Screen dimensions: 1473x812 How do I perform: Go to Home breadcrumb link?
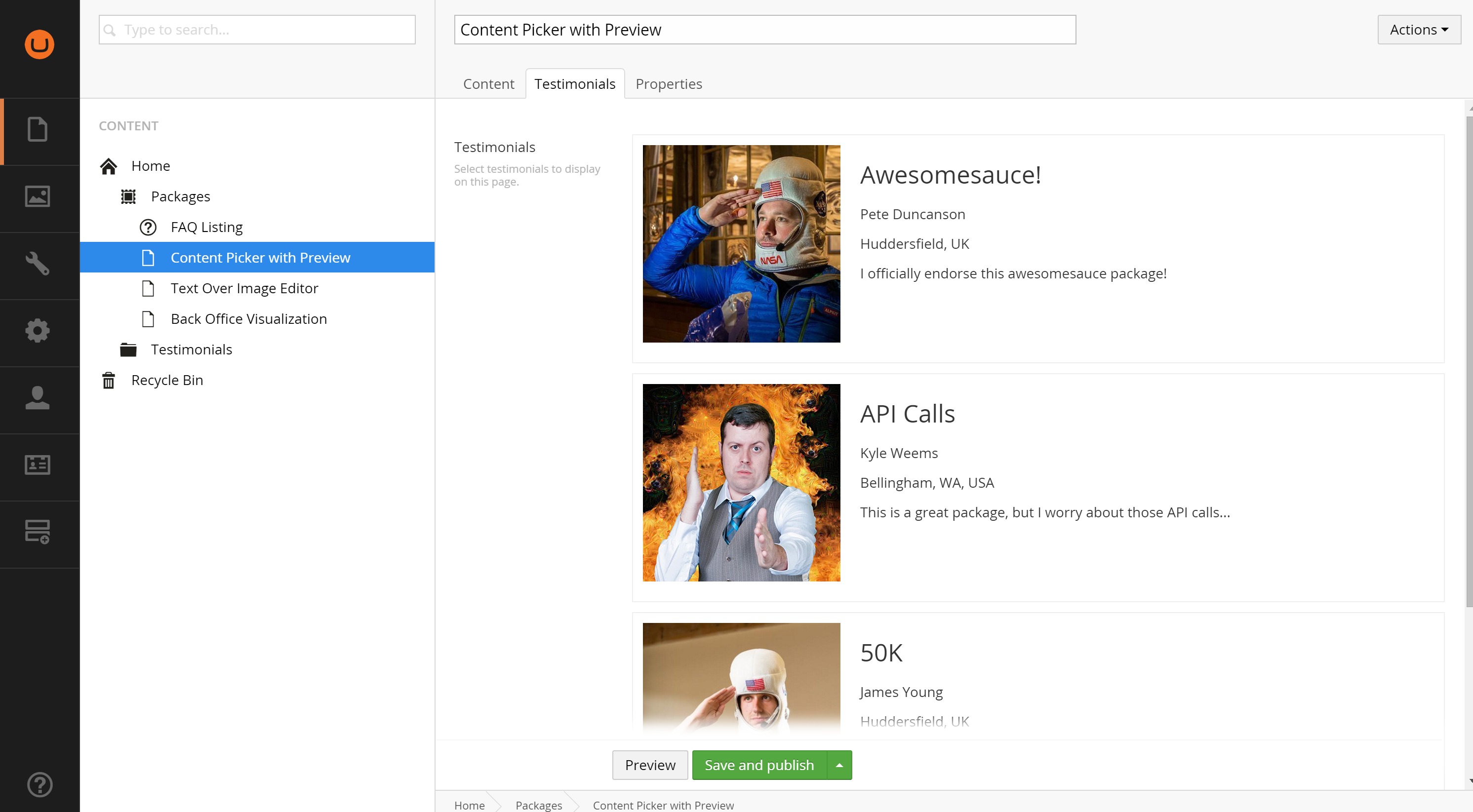[x=470, y=805]
